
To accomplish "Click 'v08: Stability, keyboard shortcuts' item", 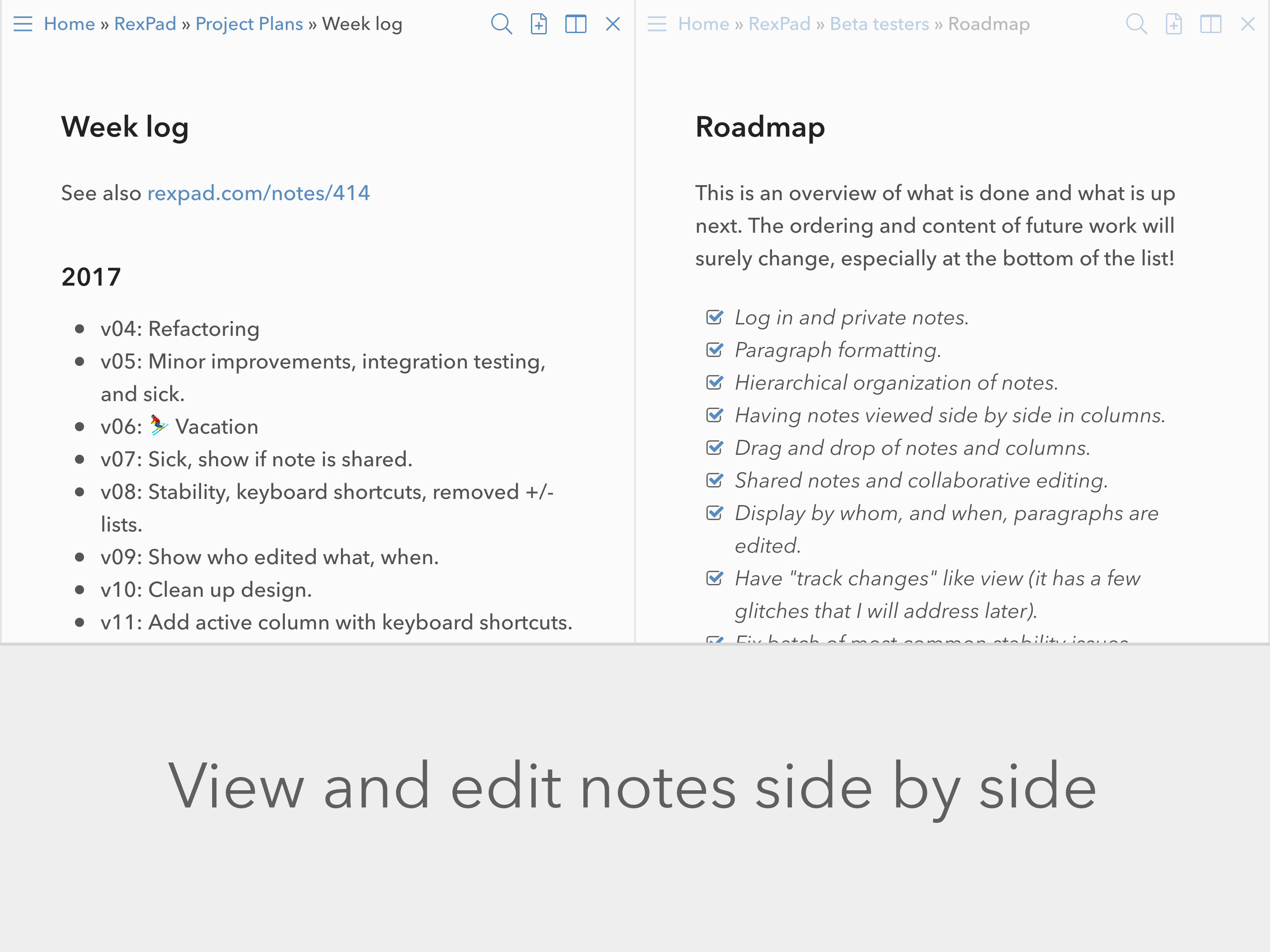I will (x=327, y=508).
